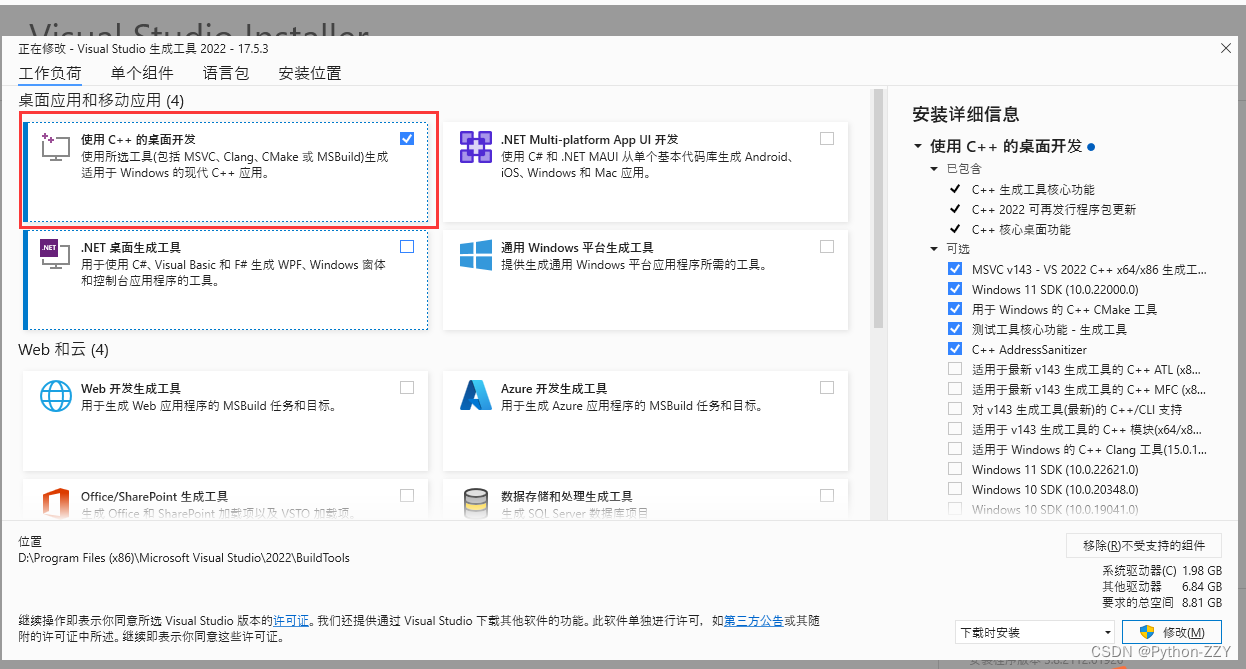Check the 数据存储和处理生成工具 checkbox
1246x669 pixels.
[x=826, y=495]
